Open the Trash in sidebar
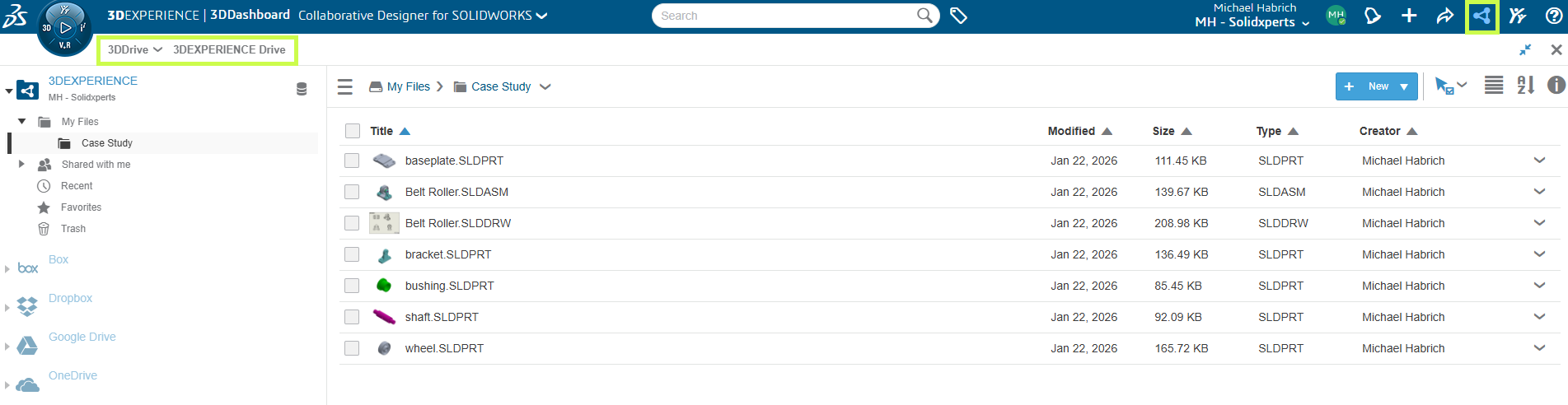 (73, 229)
